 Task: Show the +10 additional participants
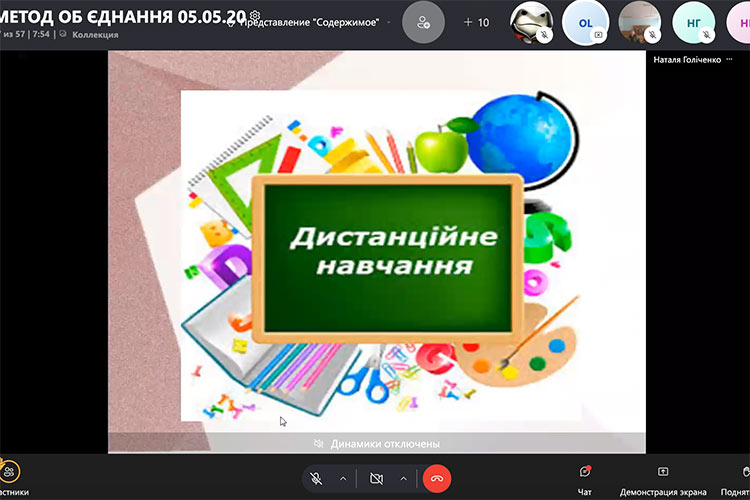tap(476, 22)
